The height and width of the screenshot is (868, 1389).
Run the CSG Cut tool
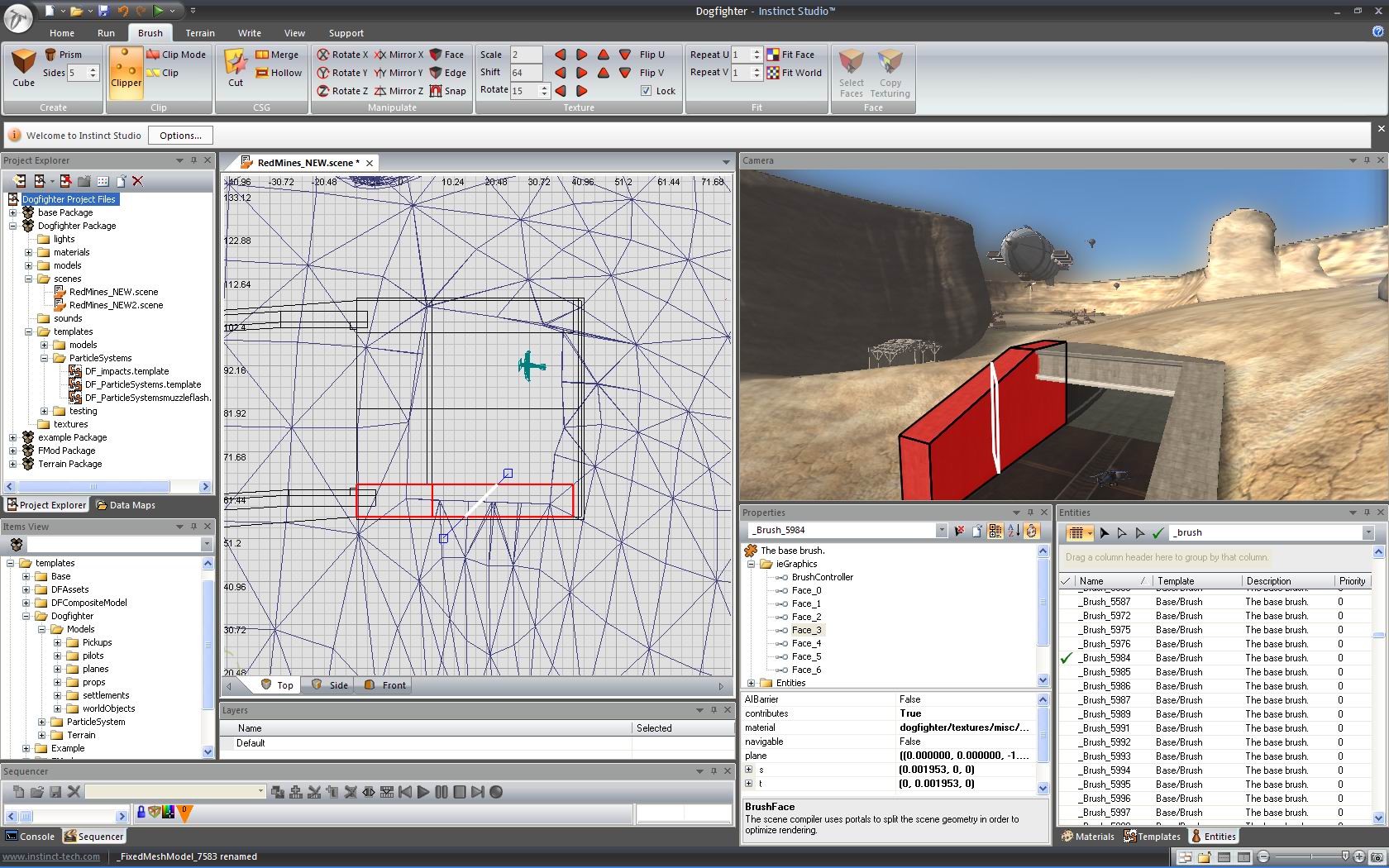pos(236,68)
